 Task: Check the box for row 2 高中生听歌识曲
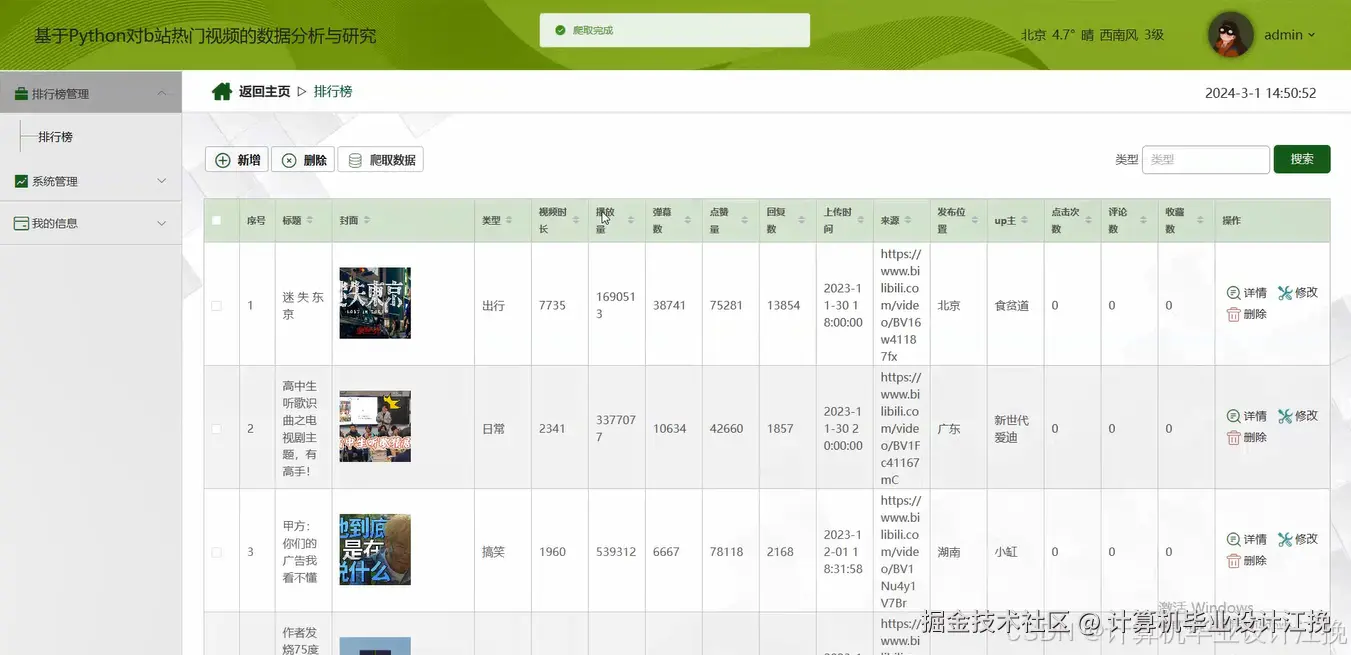[x=216, y=428]
